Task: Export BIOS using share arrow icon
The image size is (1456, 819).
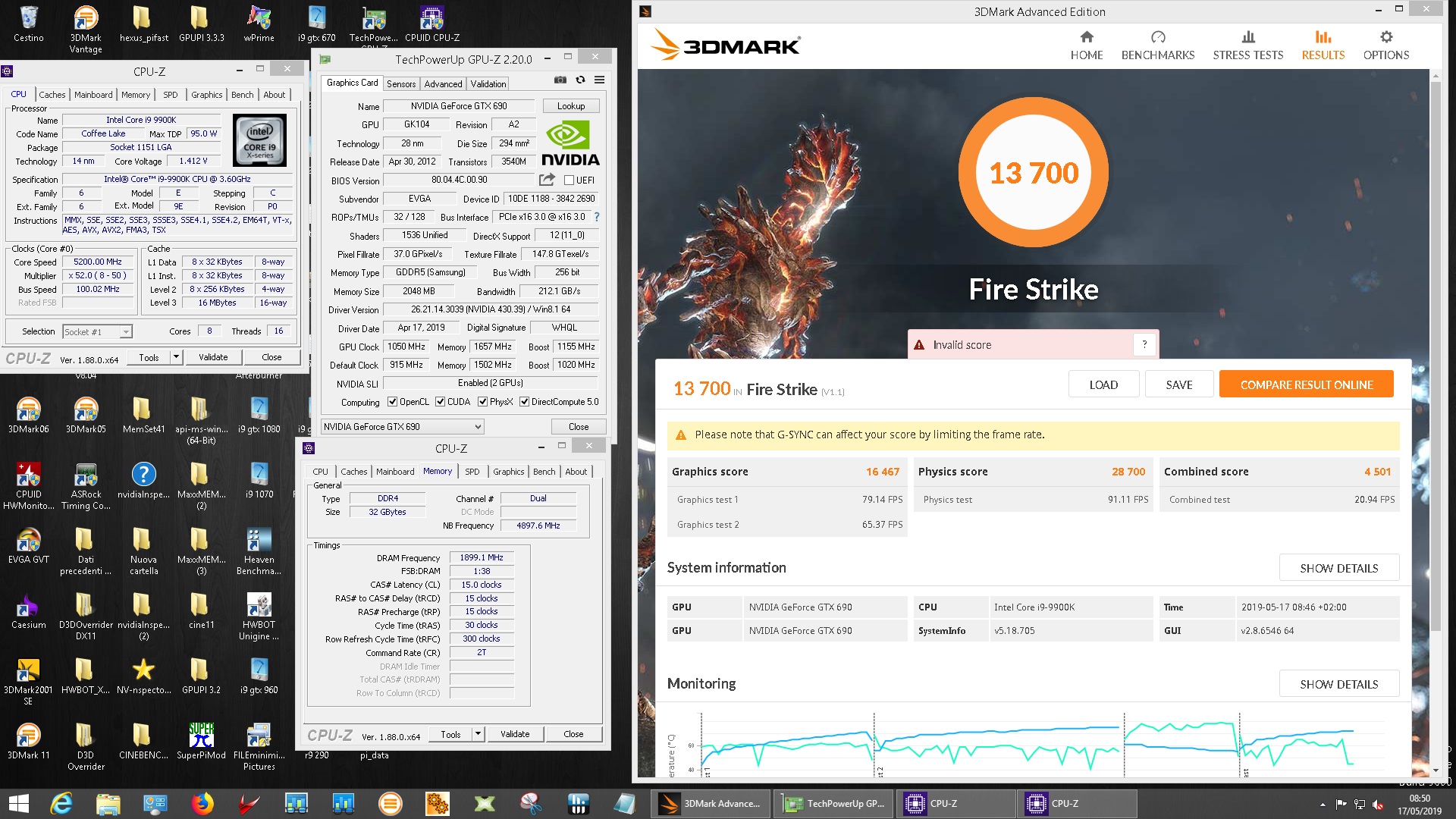Action: pos(547,180)
